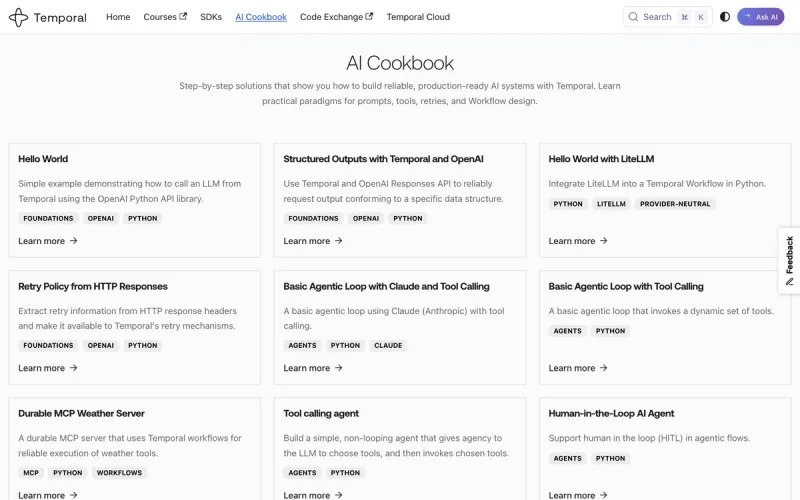Click PYTHON tag on Structured Outputs card
Viewport: 800px width, 500px height.
pyautogui.click(x=408, y=218)
